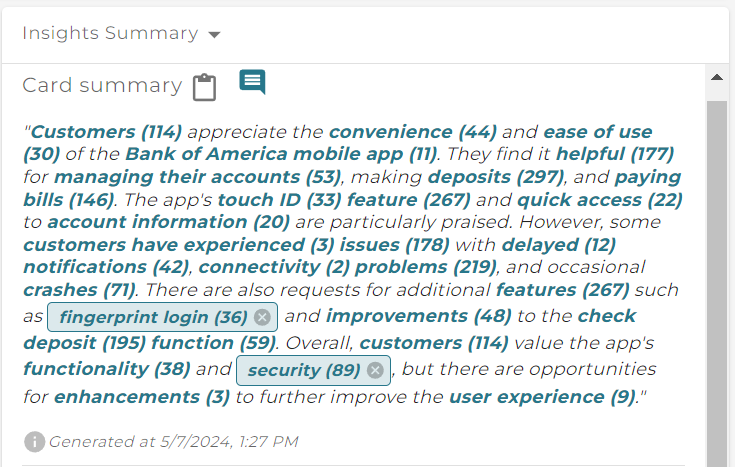Click the improvements (48) keyword
Screen dimensions: 735x467
tap(419, 316)
